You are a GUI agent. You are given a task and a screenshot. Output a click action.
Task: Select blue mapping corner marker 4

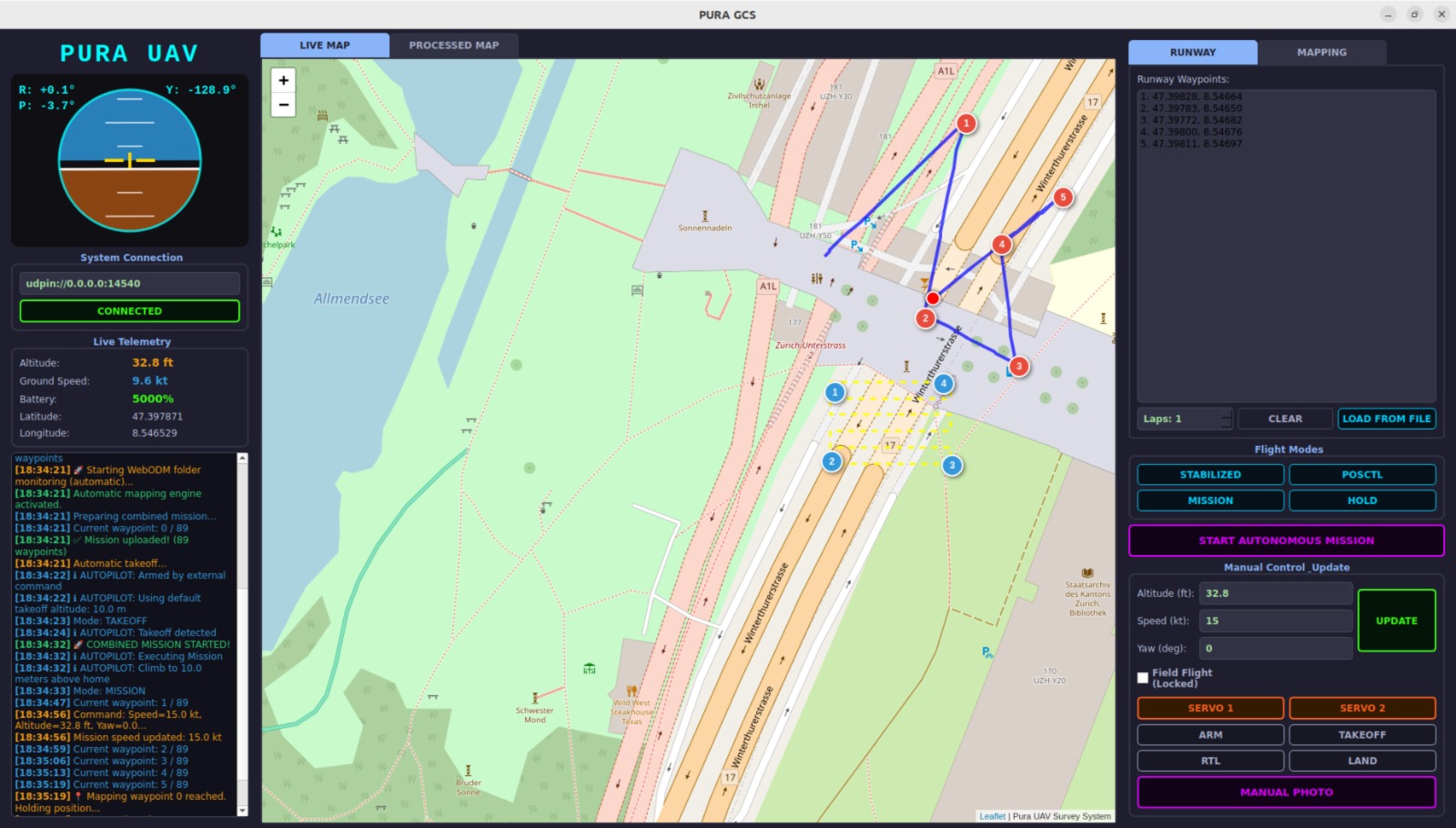click(x=944, y=383)
